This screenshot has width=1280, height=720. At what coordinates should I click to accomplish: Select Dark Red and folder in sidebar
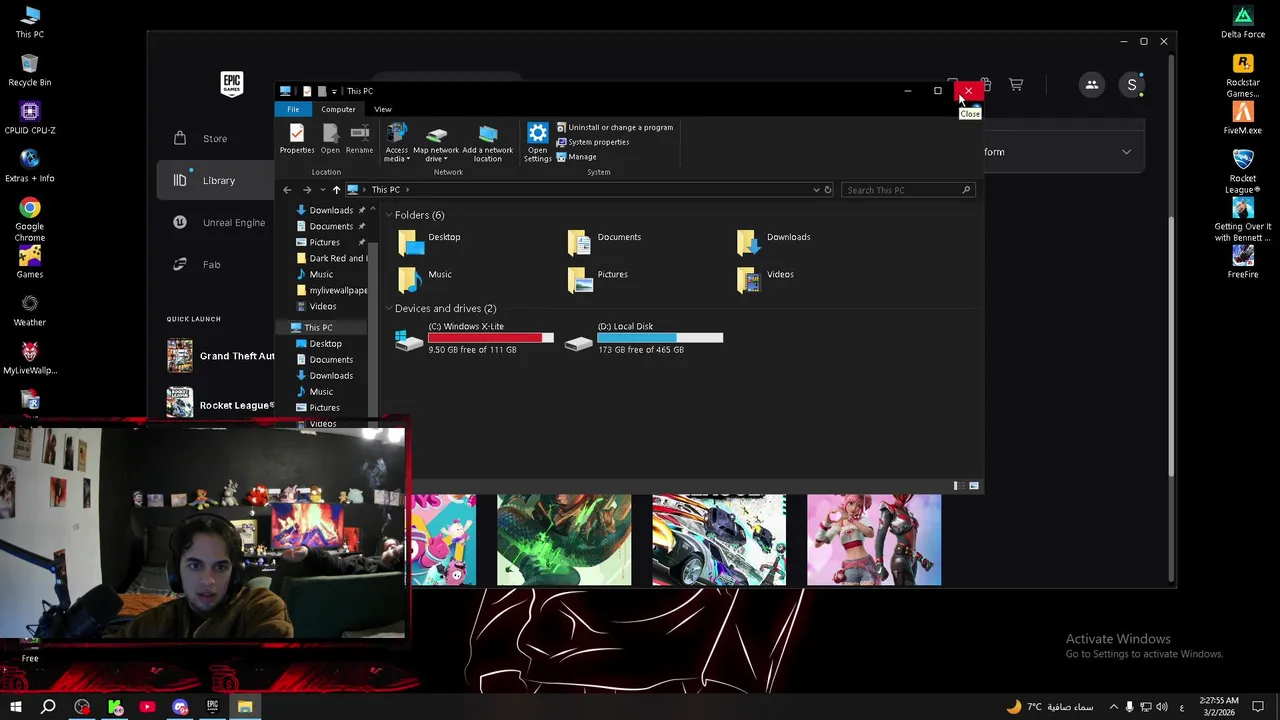pos(331,258)
